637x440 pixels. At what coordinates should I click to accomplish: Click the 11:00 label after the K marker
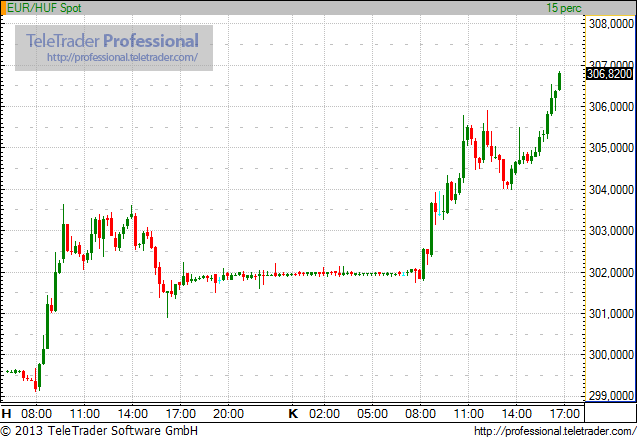[468, 414]
